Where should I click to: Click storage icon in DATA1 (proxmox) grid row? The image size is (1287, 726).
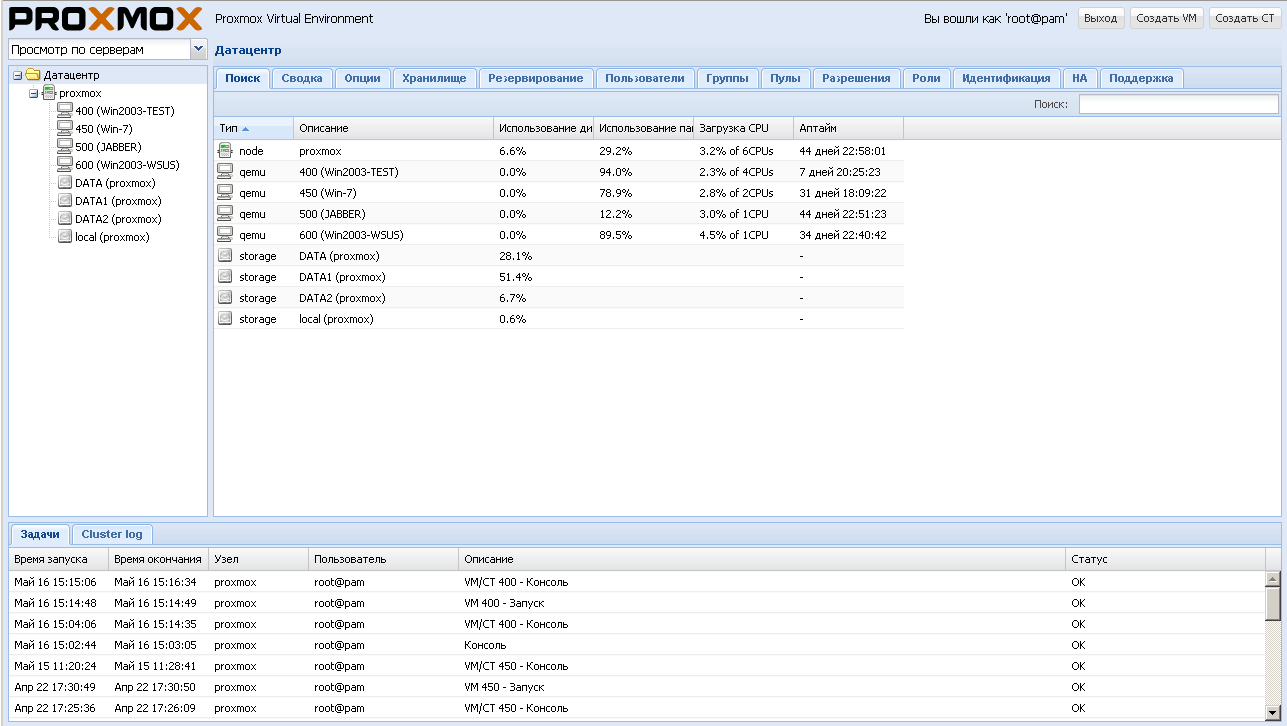225,276
